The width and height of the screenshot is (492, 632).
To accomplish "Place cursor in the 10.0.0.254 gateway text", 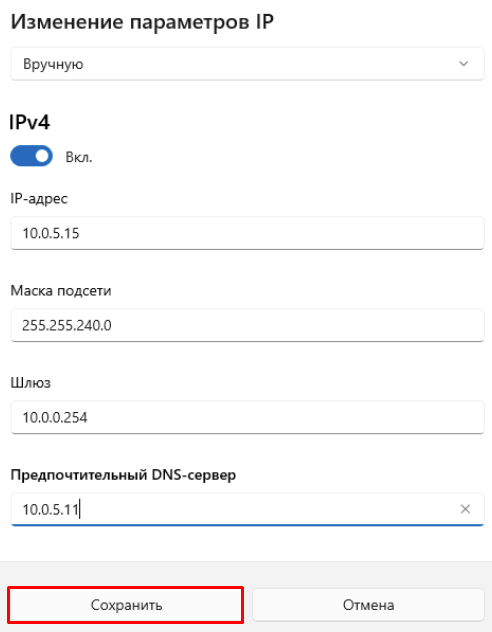I will pyautogui.click(x=55, y=418).
